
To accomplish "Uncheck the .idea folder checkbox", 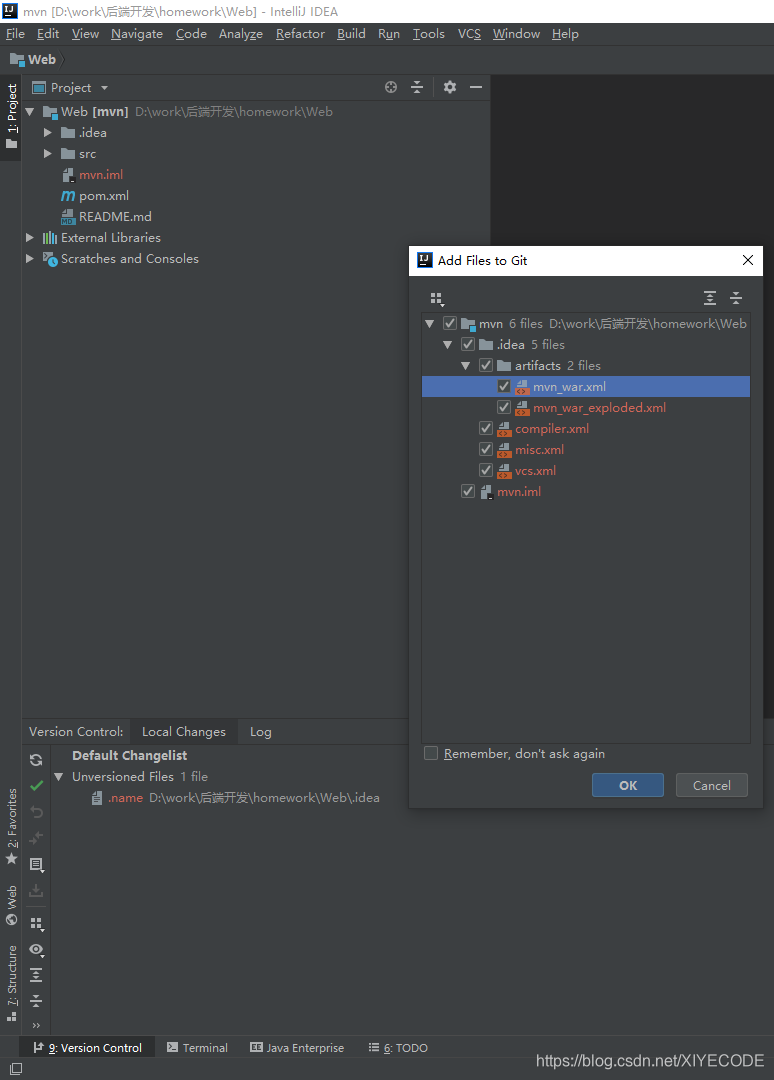I will click(468, 344).
